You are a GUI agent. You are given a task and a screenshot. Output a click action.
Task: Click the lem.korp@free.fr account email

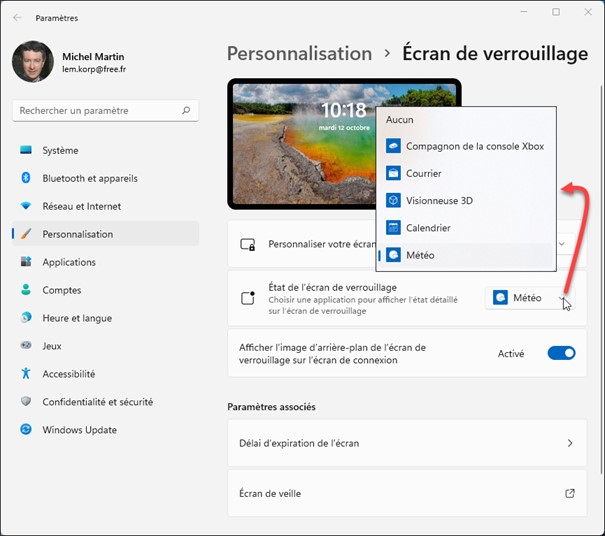click(94, 69)
